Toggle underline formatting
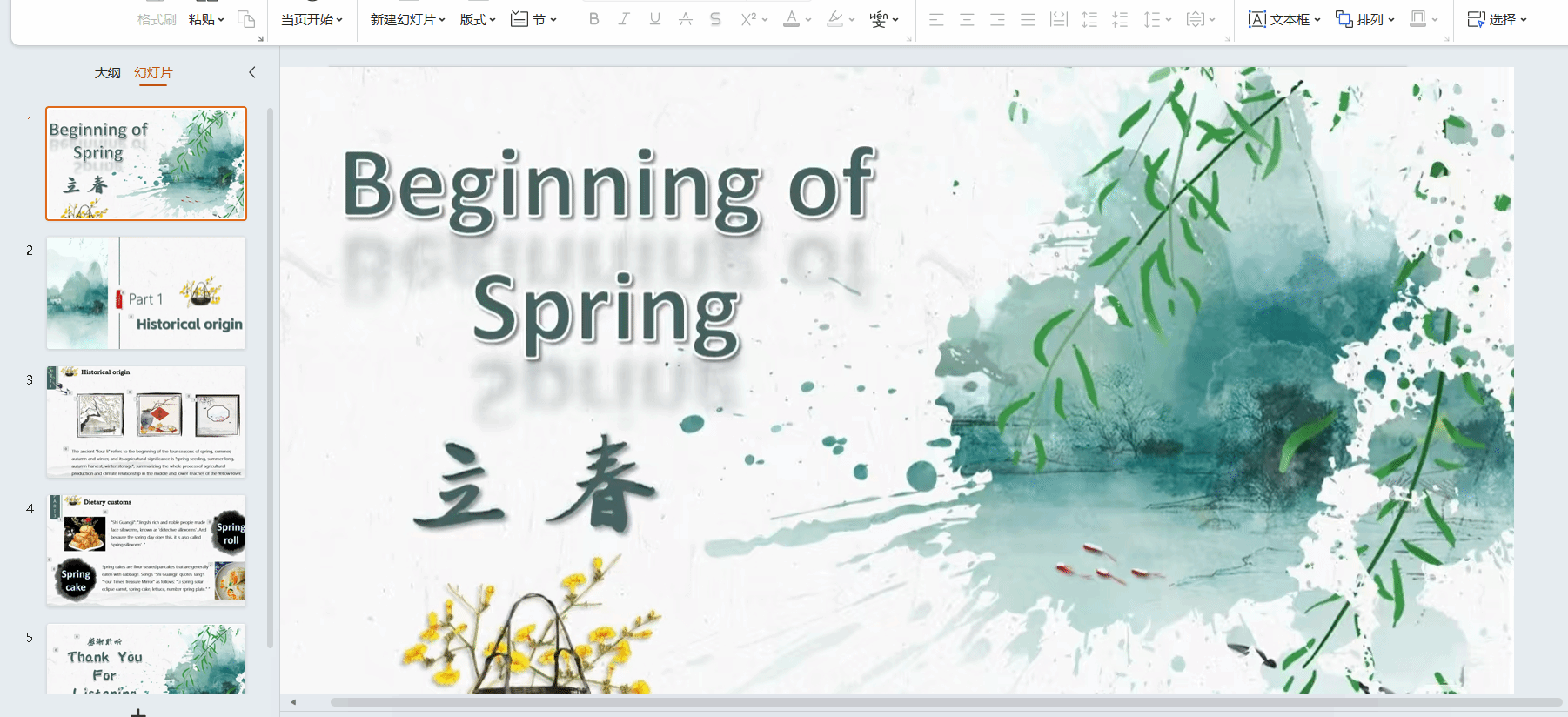Screen dimensions: 1568x717 [654, 19]
